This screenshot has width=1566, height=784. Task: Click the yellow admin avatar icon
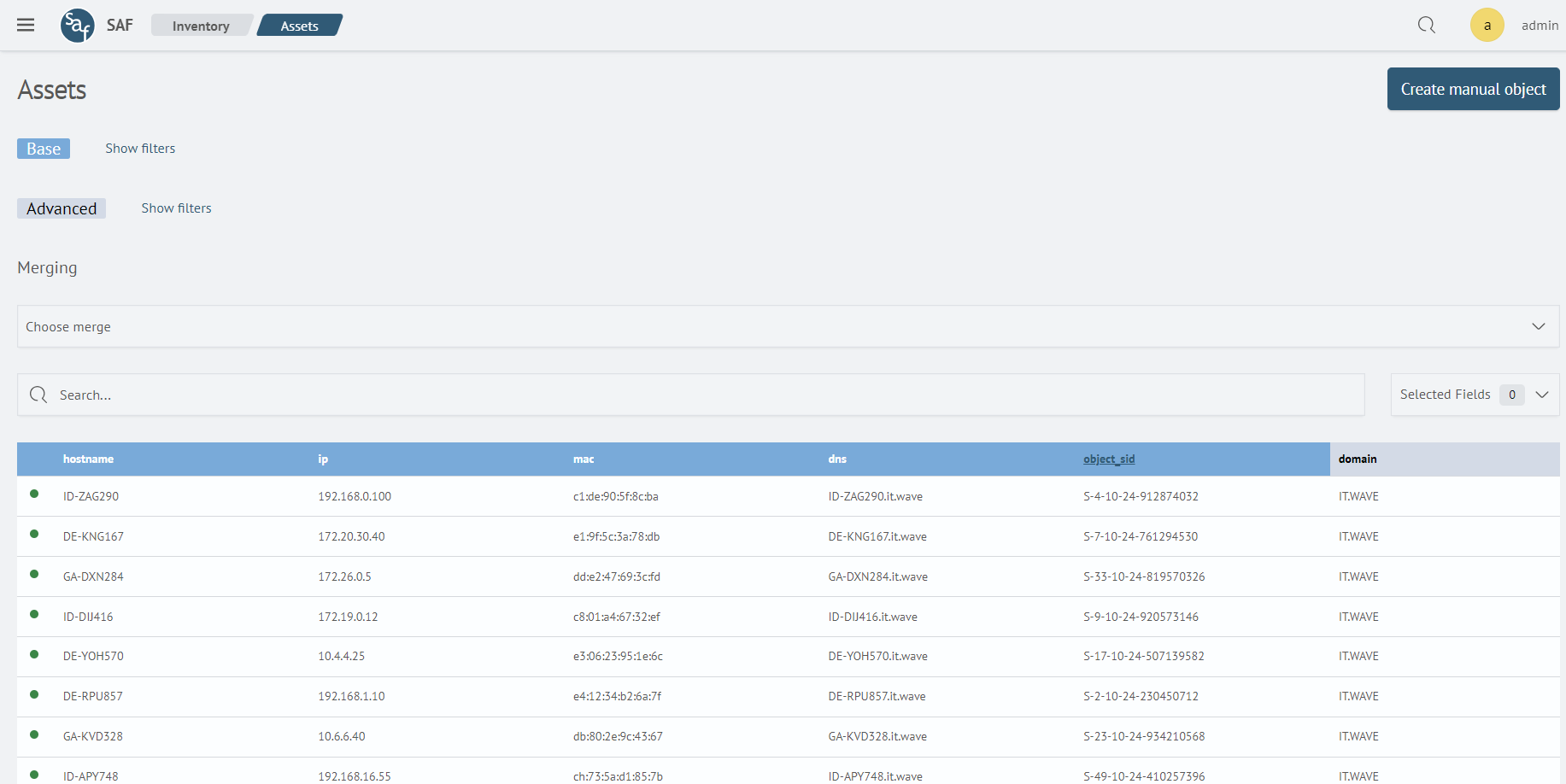(x=1487, y=25)
